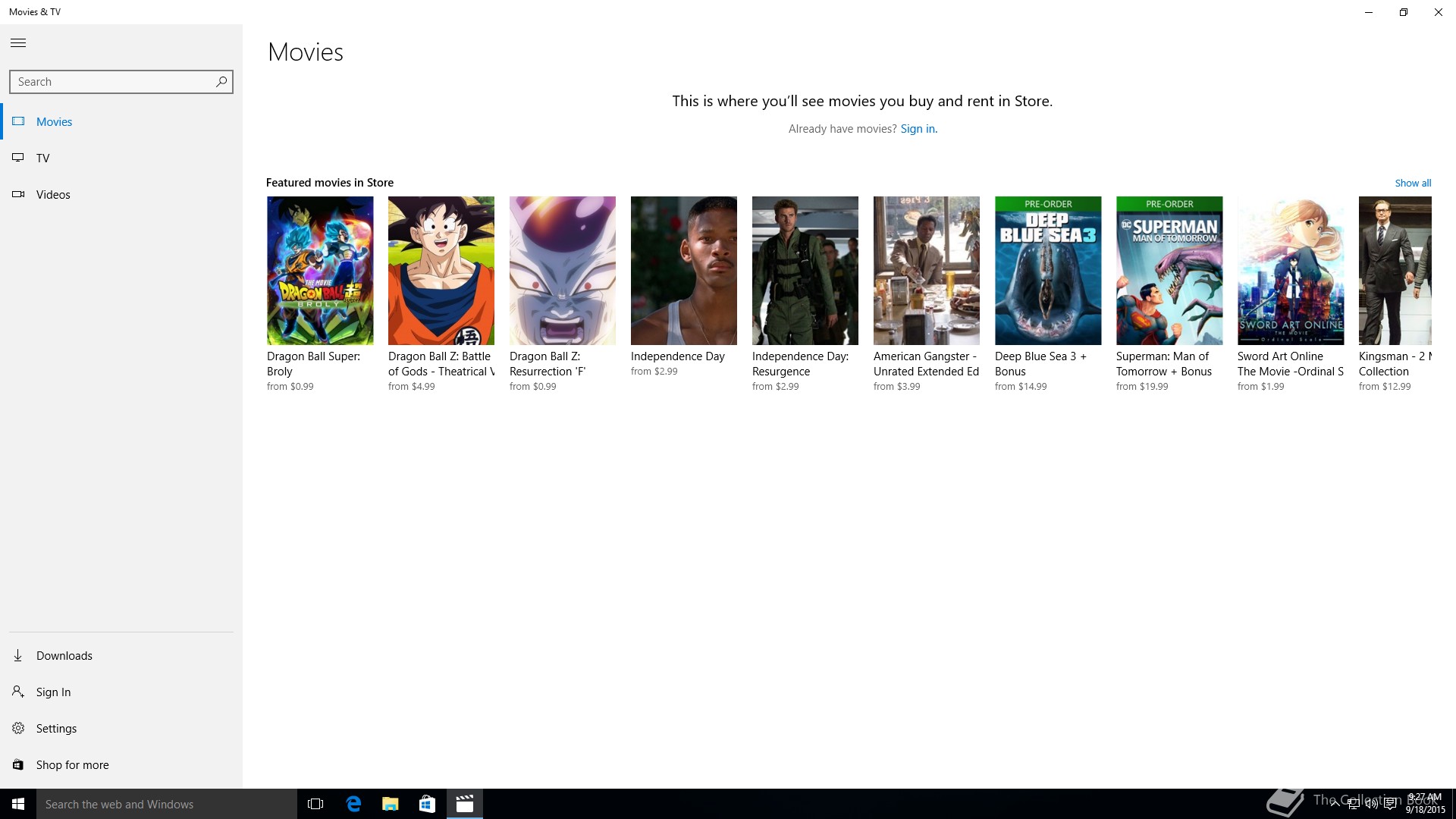Open Windows Store from taskbar
This screenshot has height=819, width=1456.
tap(427, 804)
